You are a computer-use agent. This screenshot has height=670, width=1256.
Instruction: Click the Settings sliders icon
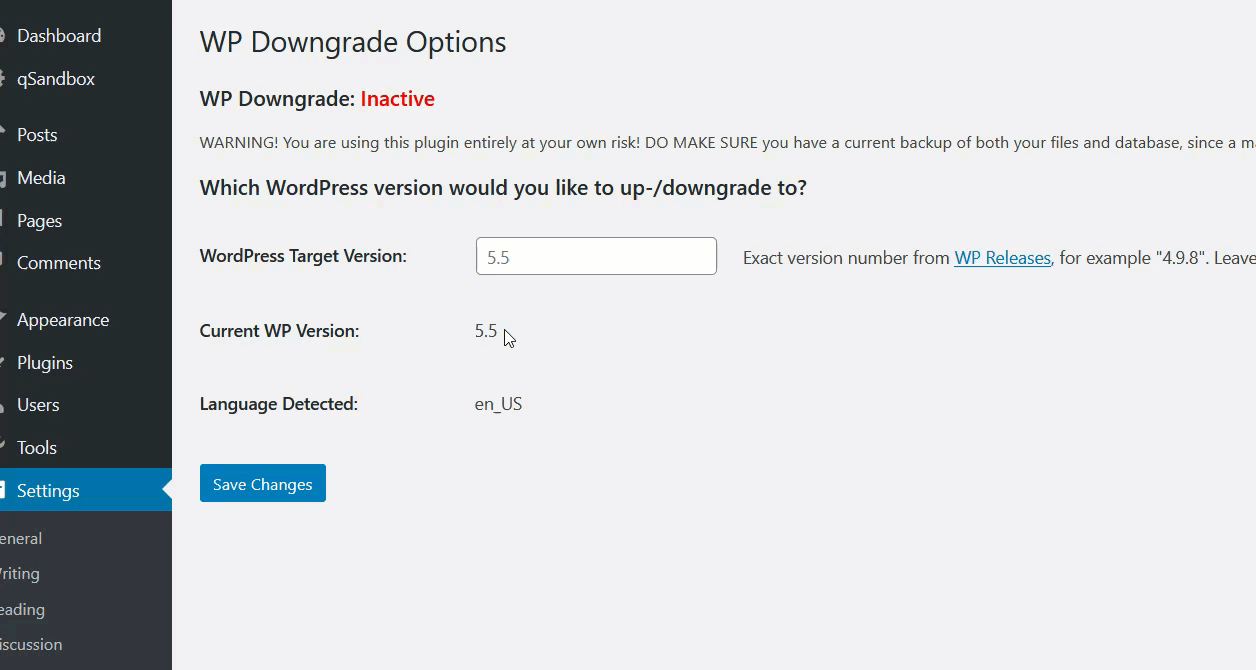pyautogui.click(x=3, y=491)
